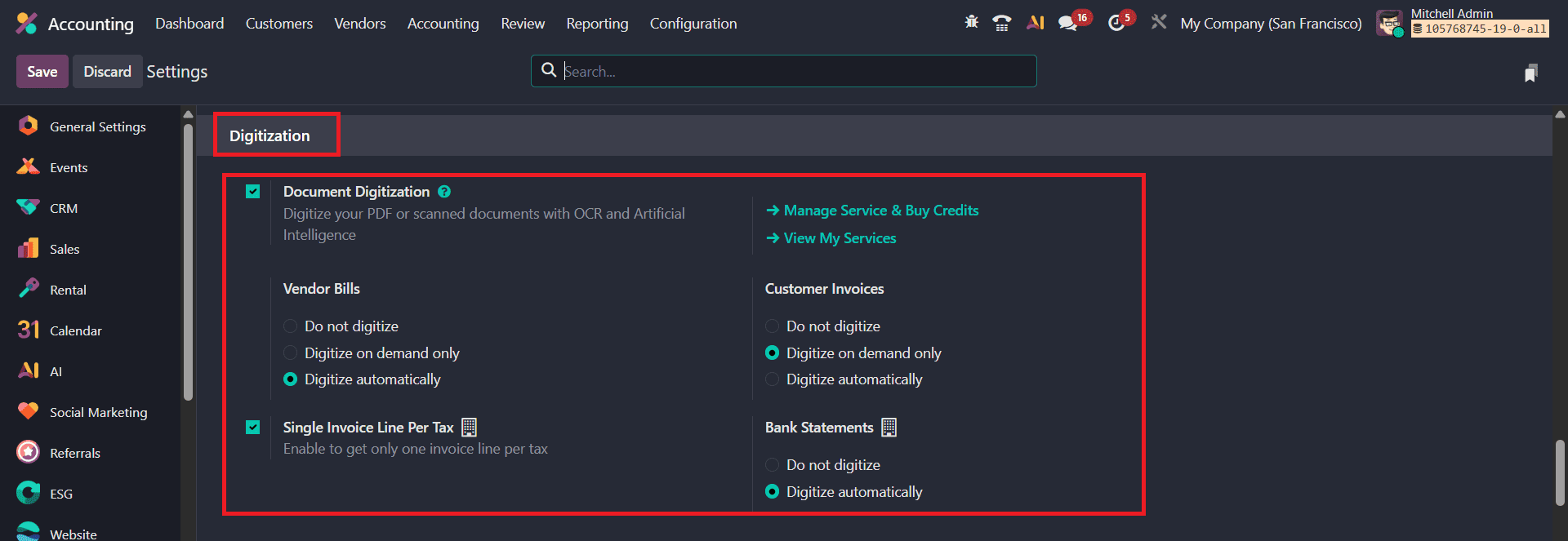Viewport: 1568px width, 541px height.
Task: Open Calendar settings in sidebar
Action: tap(90, 330)
